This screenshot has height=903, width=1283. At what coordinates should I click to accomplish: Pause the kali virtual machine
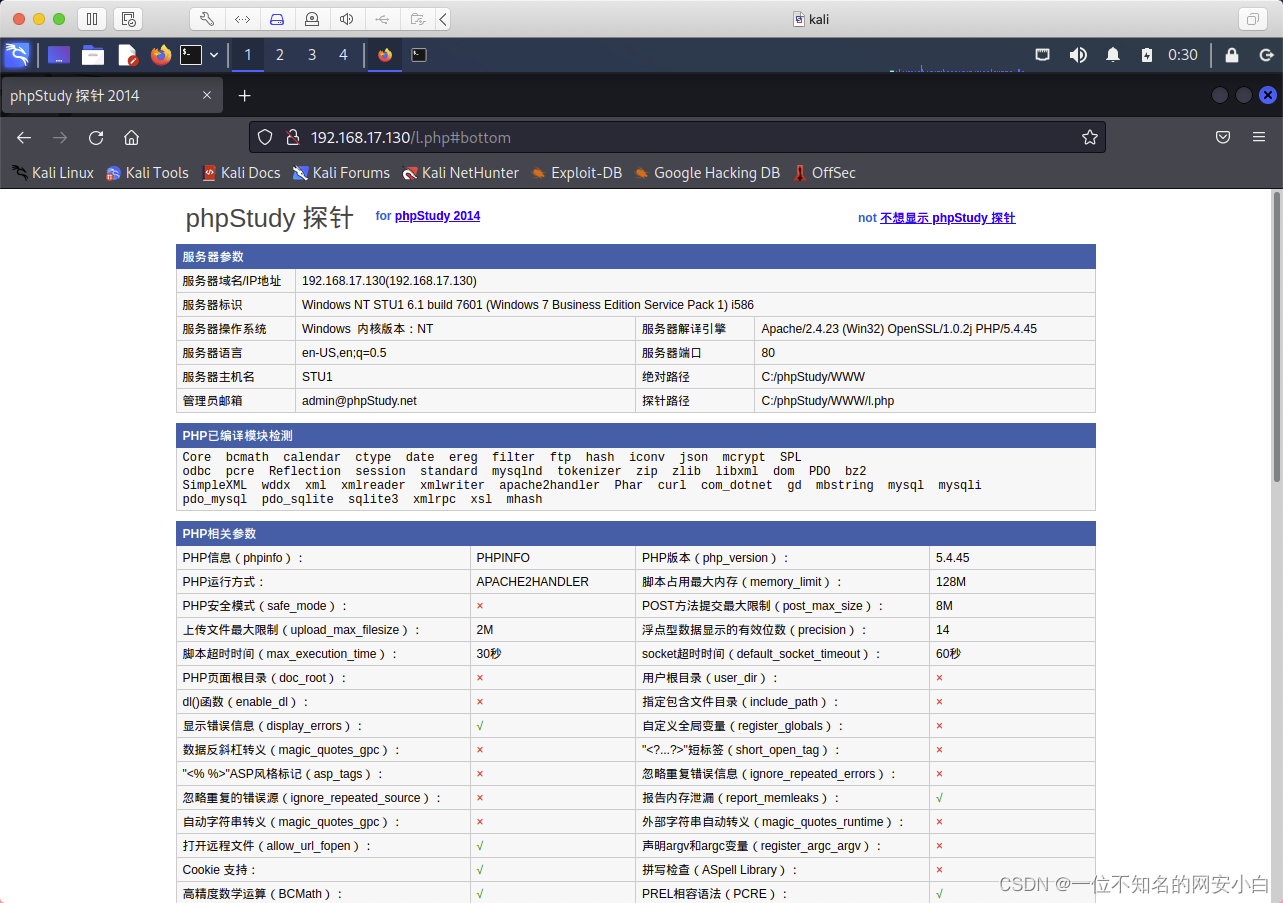(x=91, y=19)
